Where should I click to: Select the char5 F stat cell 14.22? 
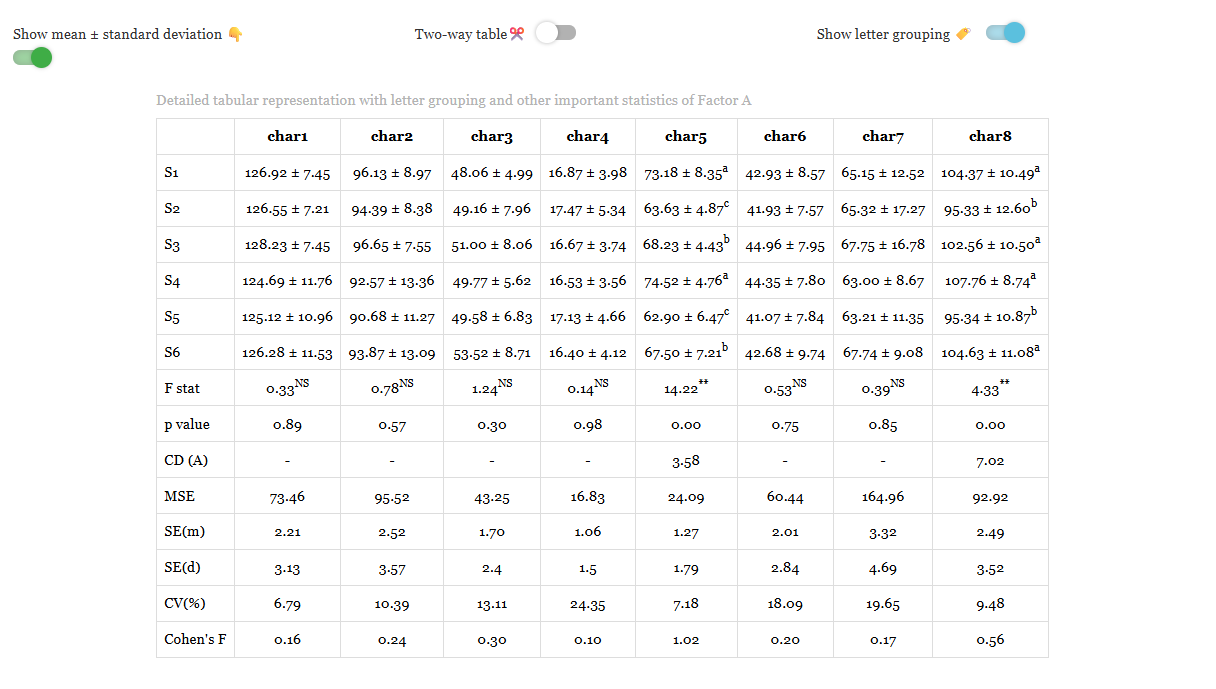[686, 388]
